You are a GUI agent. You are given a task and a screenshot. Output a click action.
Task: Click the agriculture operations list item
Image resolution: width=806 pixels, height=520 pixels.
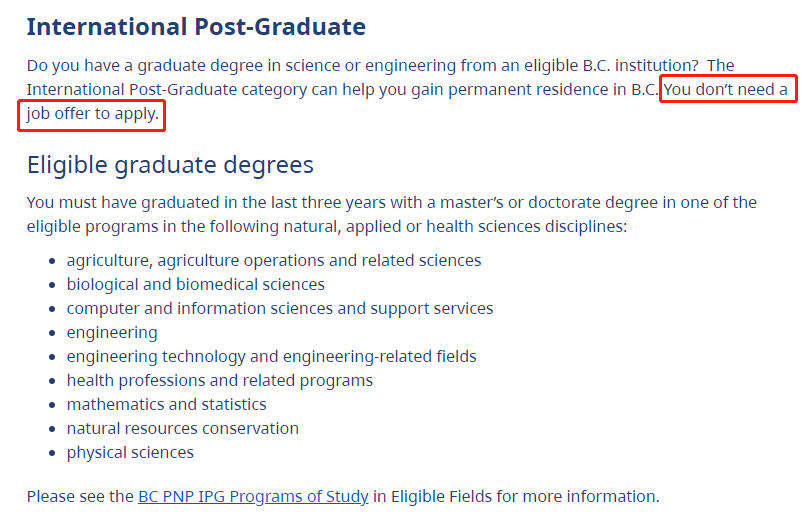coord(274,261)
